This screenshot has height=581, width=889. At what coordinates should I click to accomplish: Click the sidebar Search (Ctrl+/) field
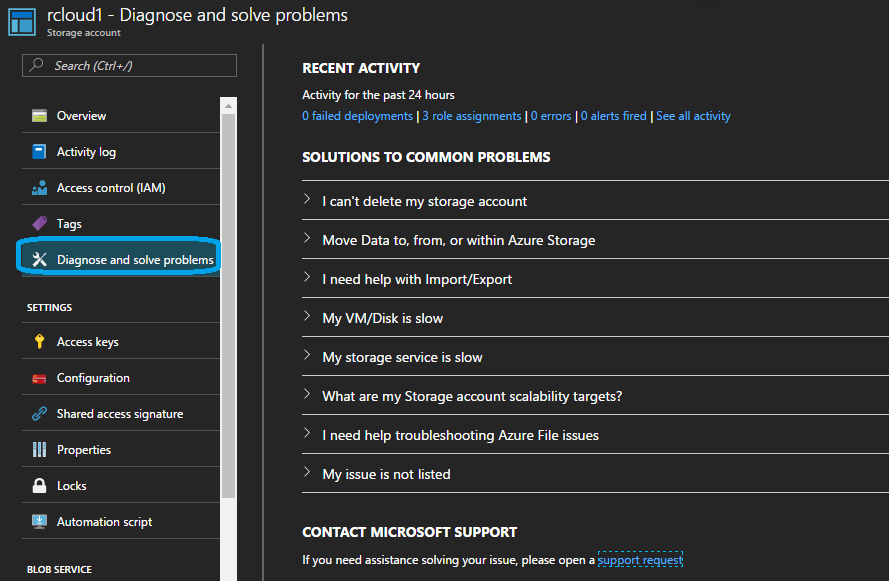130,66
